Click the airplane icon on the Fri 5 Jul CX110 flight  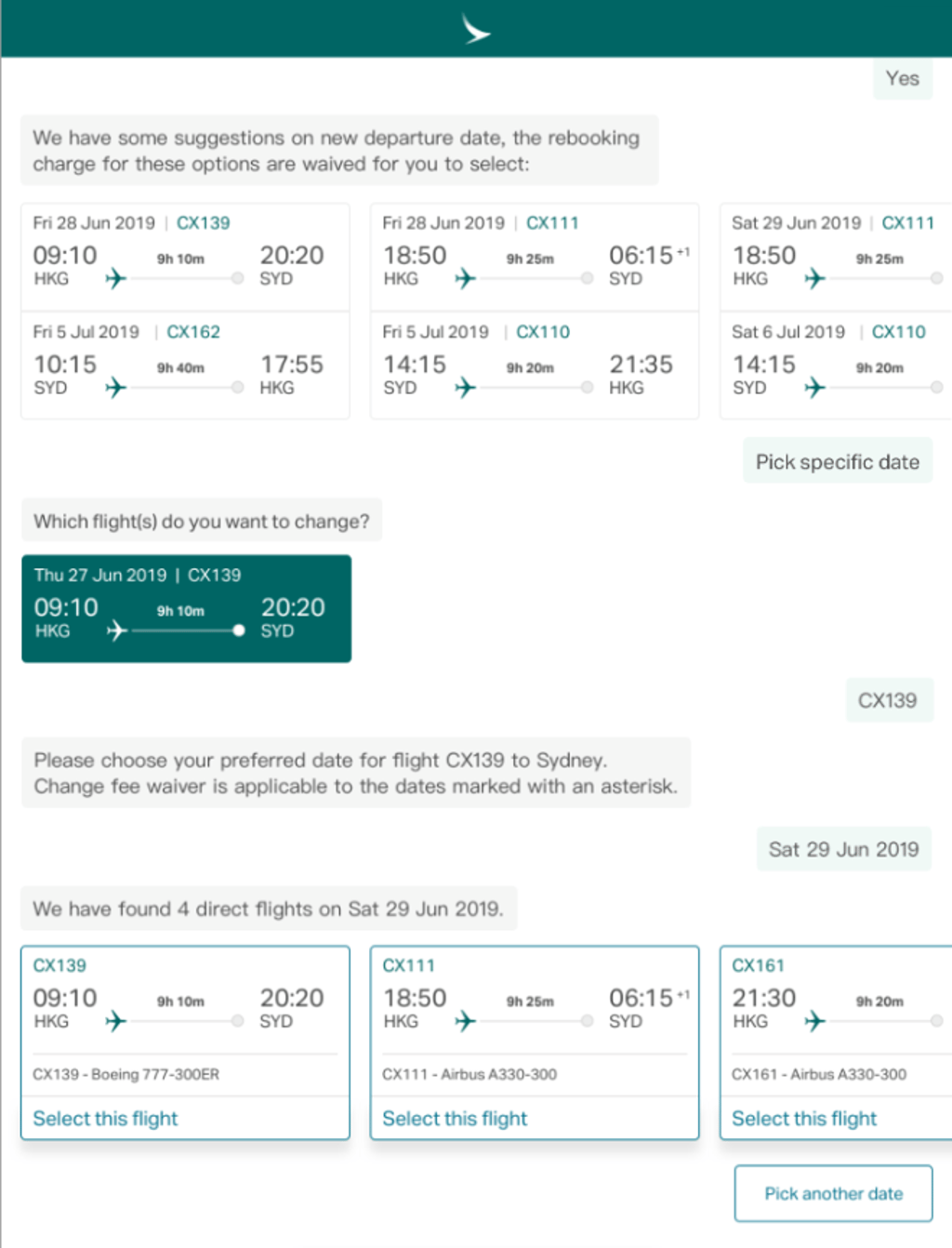point(466,388)
